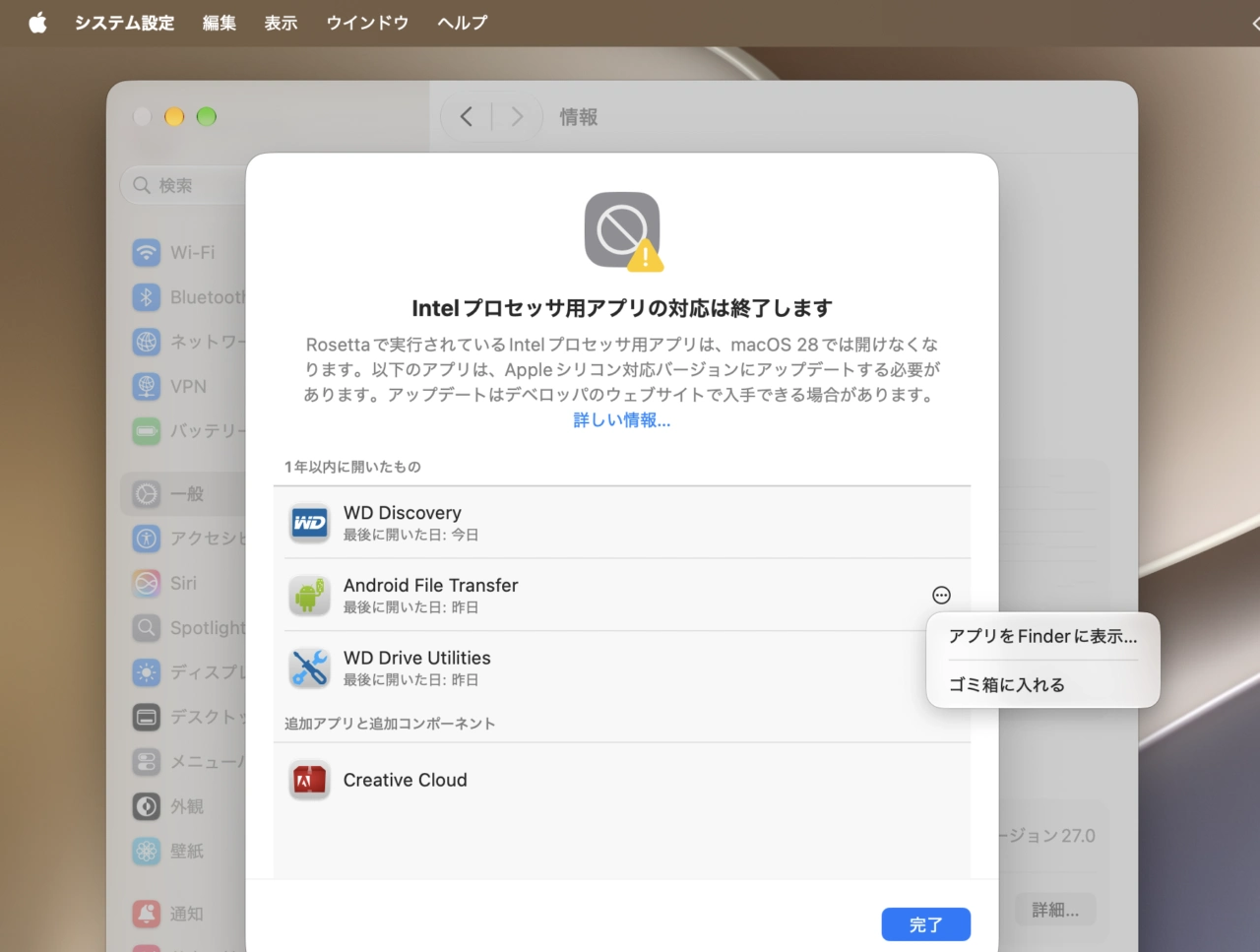Click the バッテリー sidebar icon
The height and width of the screenshot is (952, 1260).
(147, 431)
